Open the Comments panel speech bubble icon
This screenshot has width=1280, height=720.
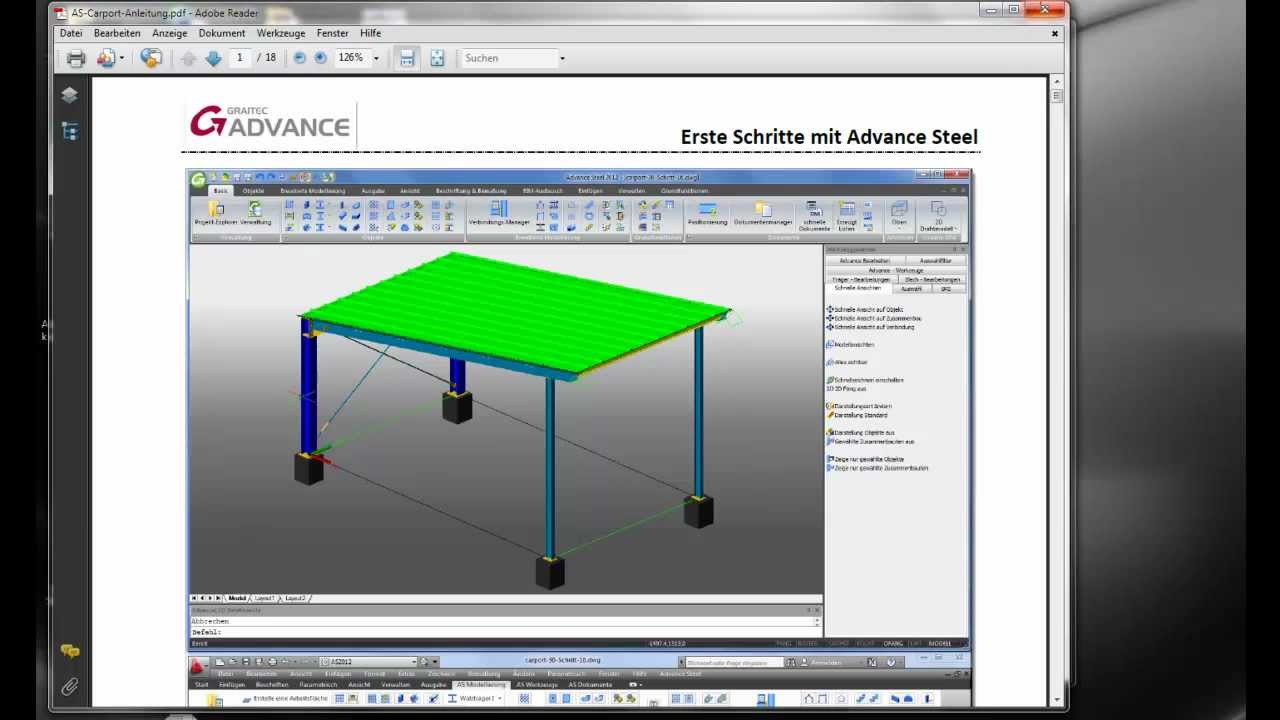69,651
